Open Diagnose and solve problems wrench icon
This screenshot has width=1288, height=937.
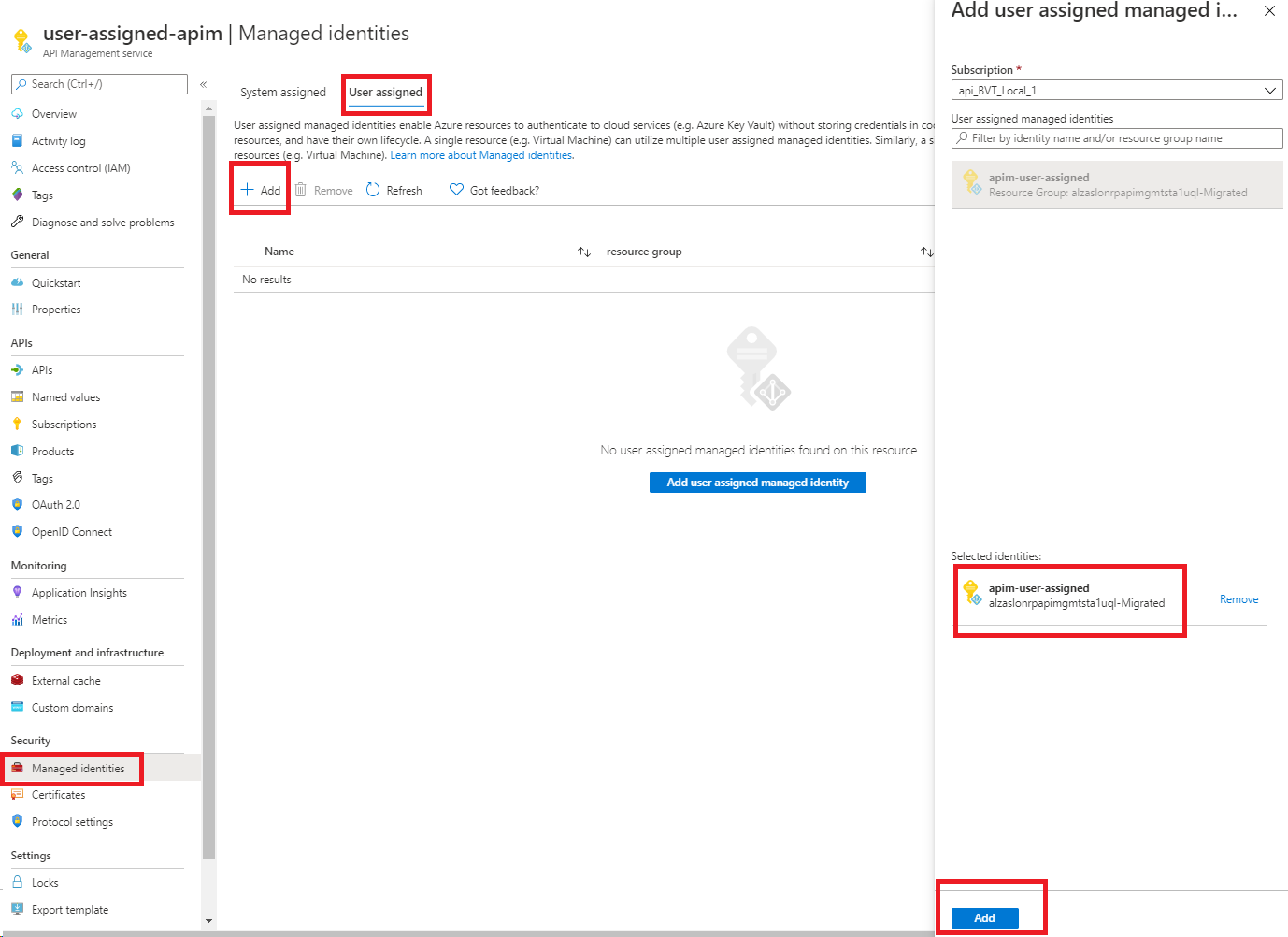coord(17,223)
